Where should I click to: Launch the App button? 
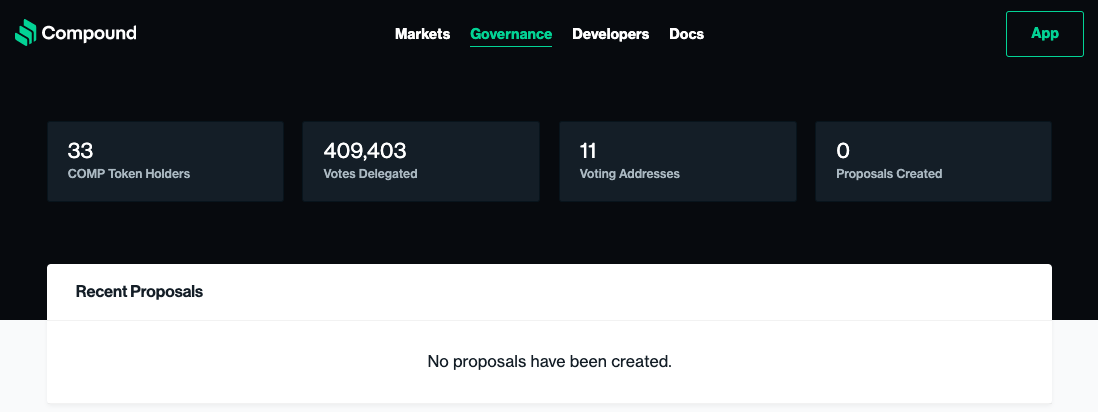pos(1045,34)
